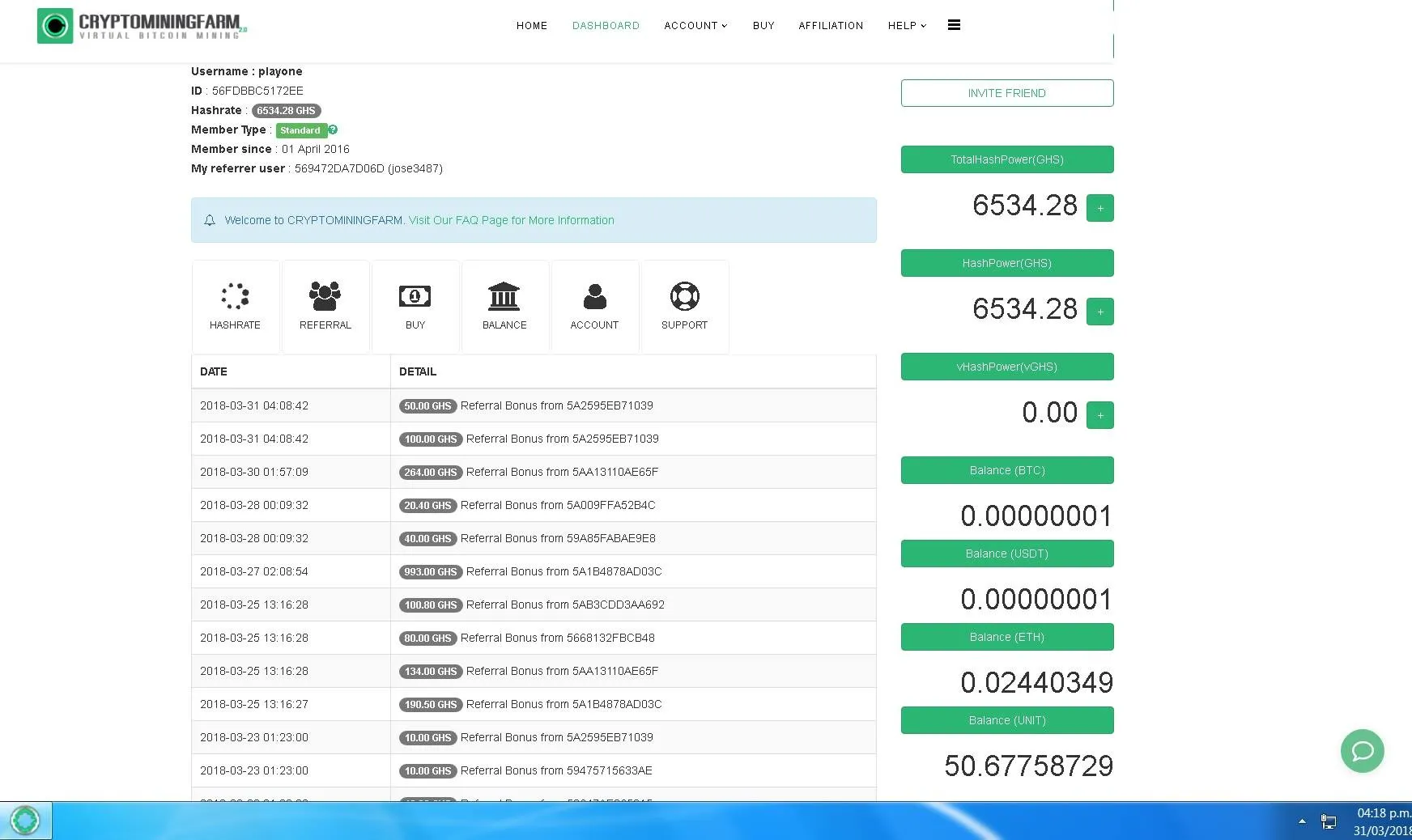Viewport: 1412px width, 840px height.
Task: Click the CryptoMiningFarm logo
Action: (142, 26)
